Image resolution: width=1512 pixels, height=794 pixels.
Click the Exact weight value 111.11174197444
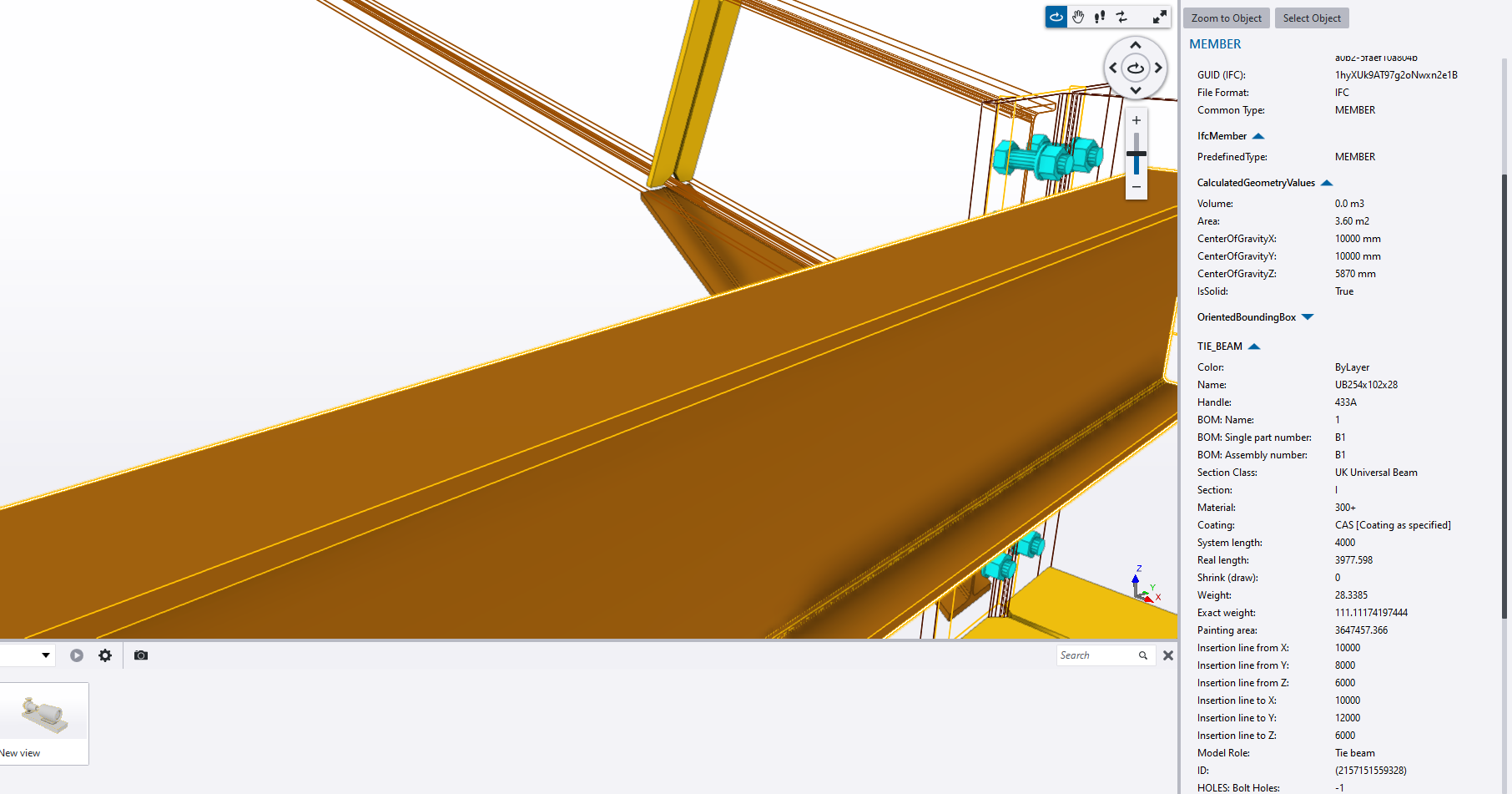(x=1371, y=613)
